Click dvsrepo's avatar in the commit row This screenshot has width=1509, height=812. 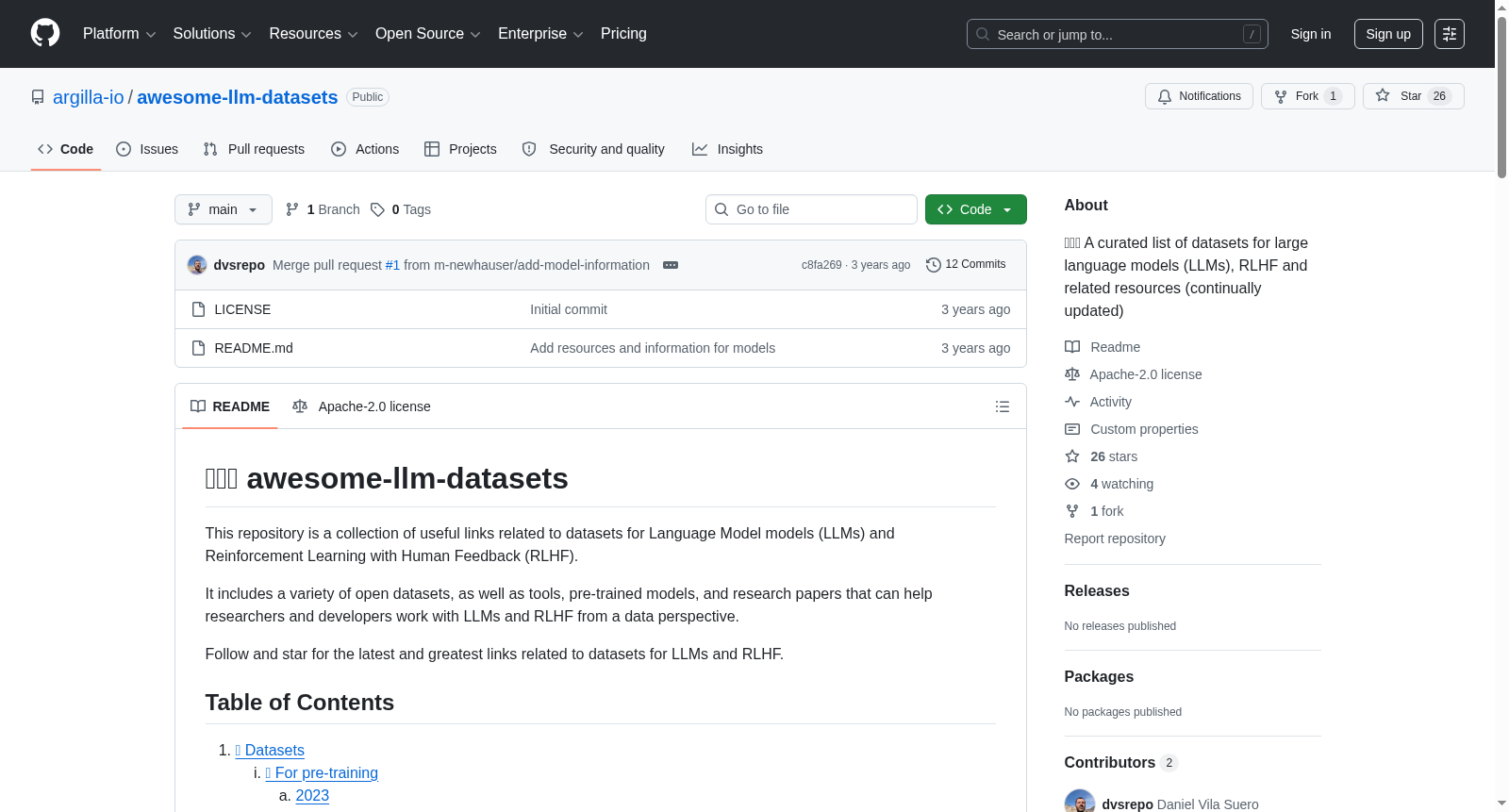coord(197,265)
